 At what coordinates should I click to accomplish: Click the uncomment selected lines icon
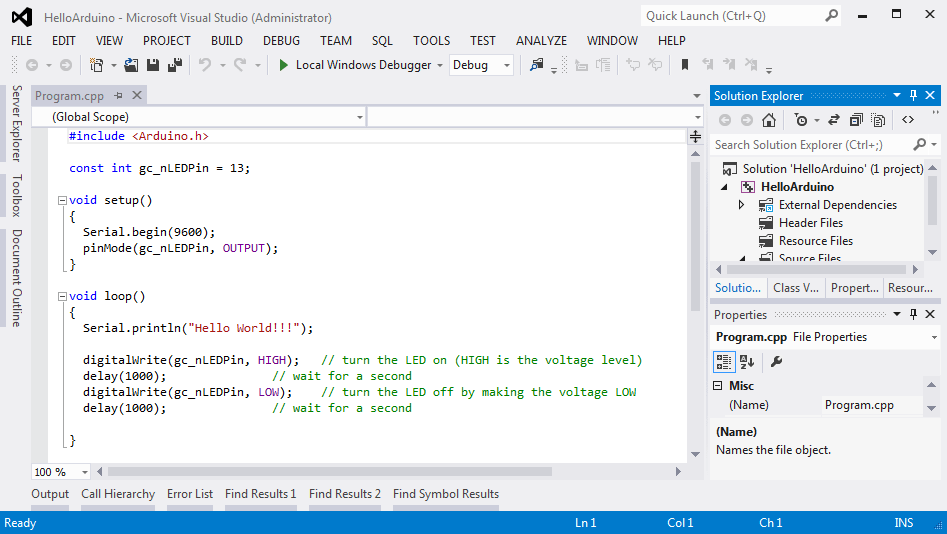click(655, 65)
